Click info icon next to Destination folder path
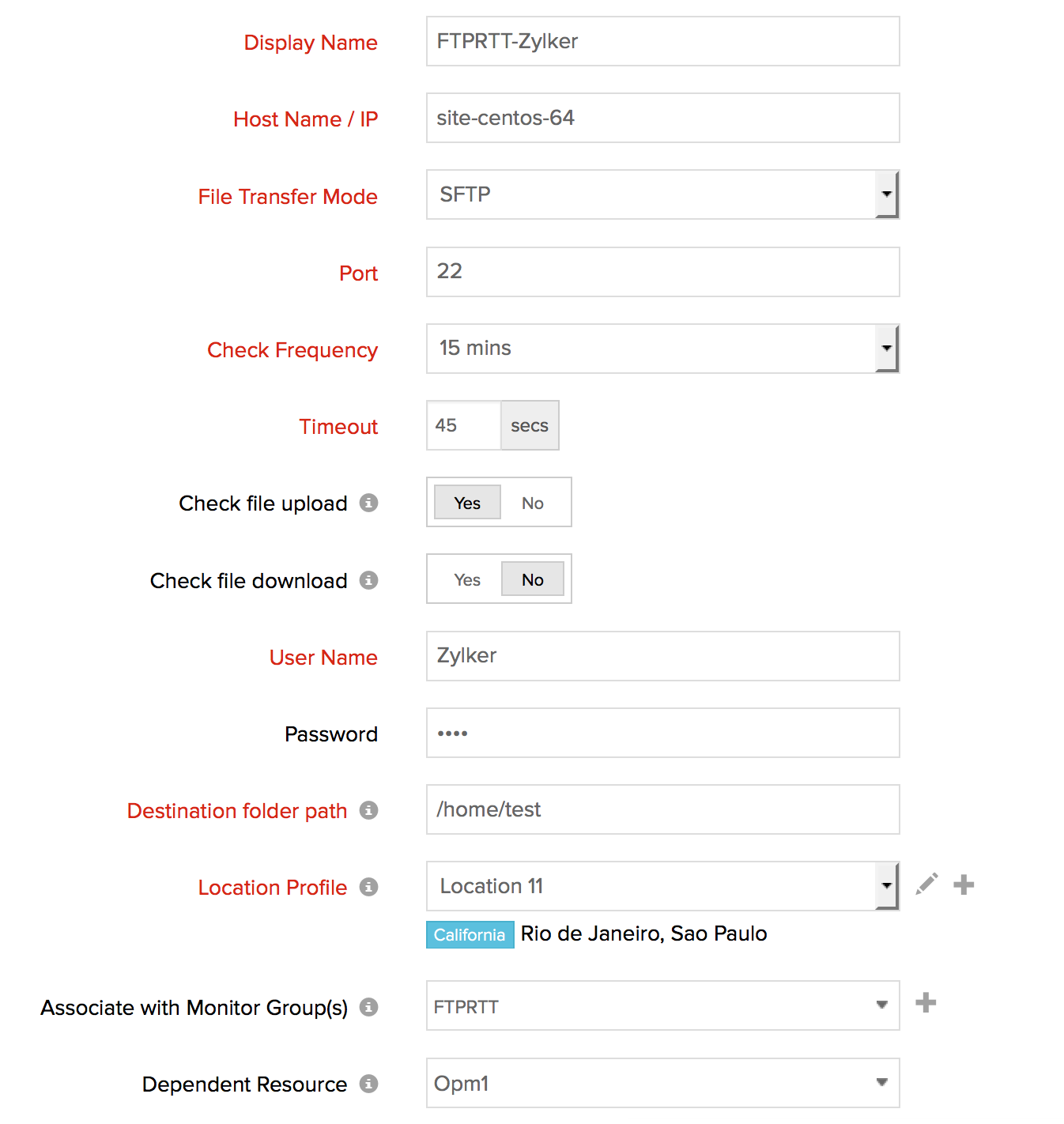The image size is (1064, 1124). (368, 810)
